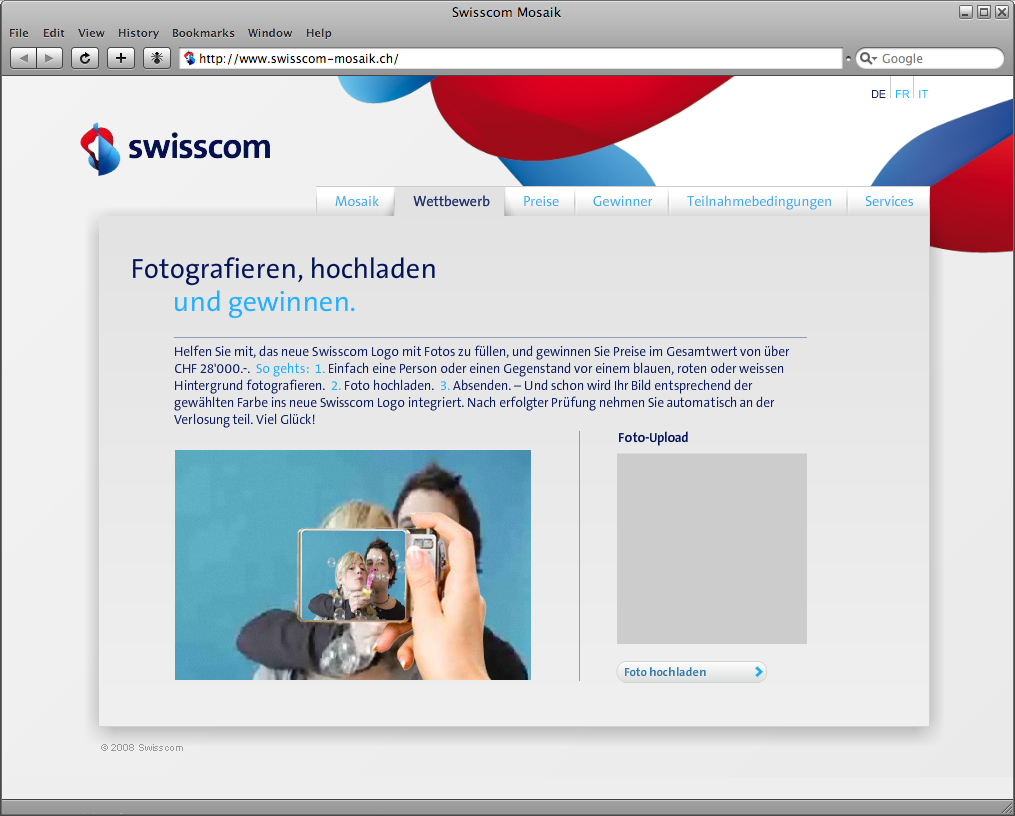
Task: Open the Help menu
Action: pos(318,33)
